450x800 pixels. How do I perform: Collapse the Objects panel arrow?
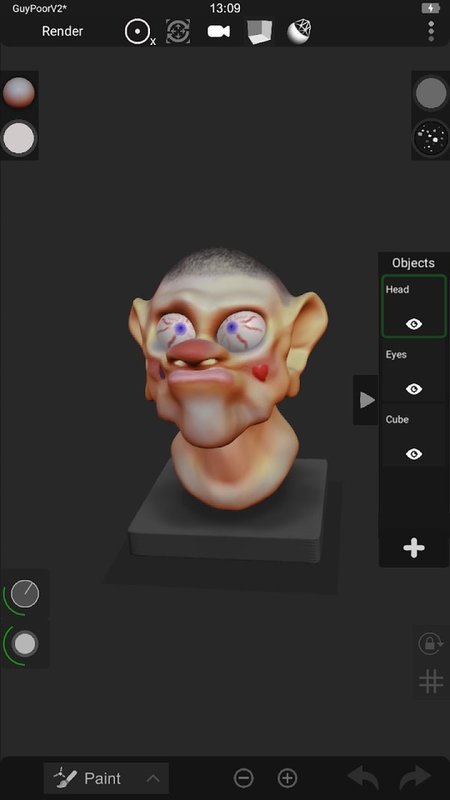(366, 400)
